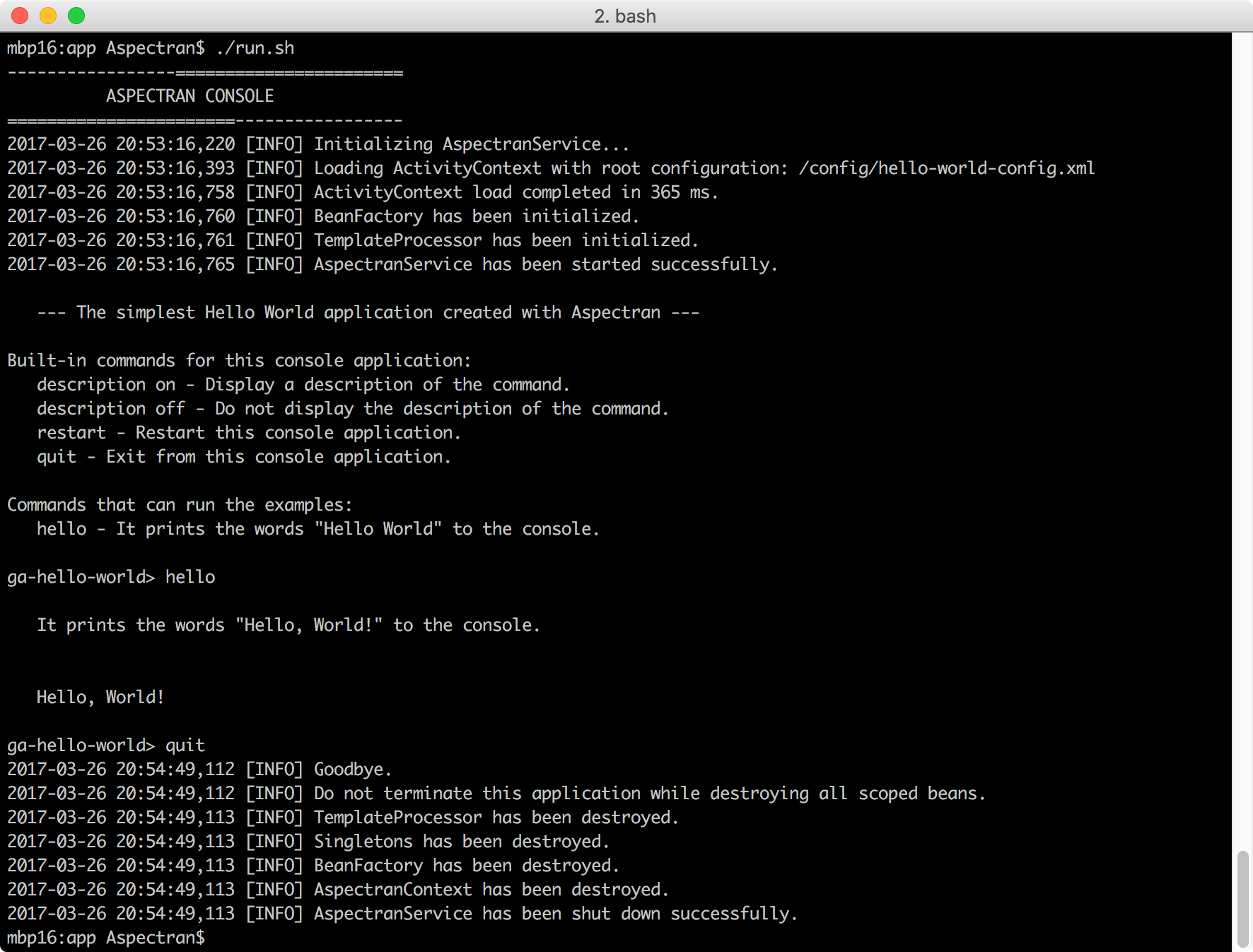Click the 'ASPECTRAN CONSOLE' banner text
1253x952 pixels.
click(190, 96)
